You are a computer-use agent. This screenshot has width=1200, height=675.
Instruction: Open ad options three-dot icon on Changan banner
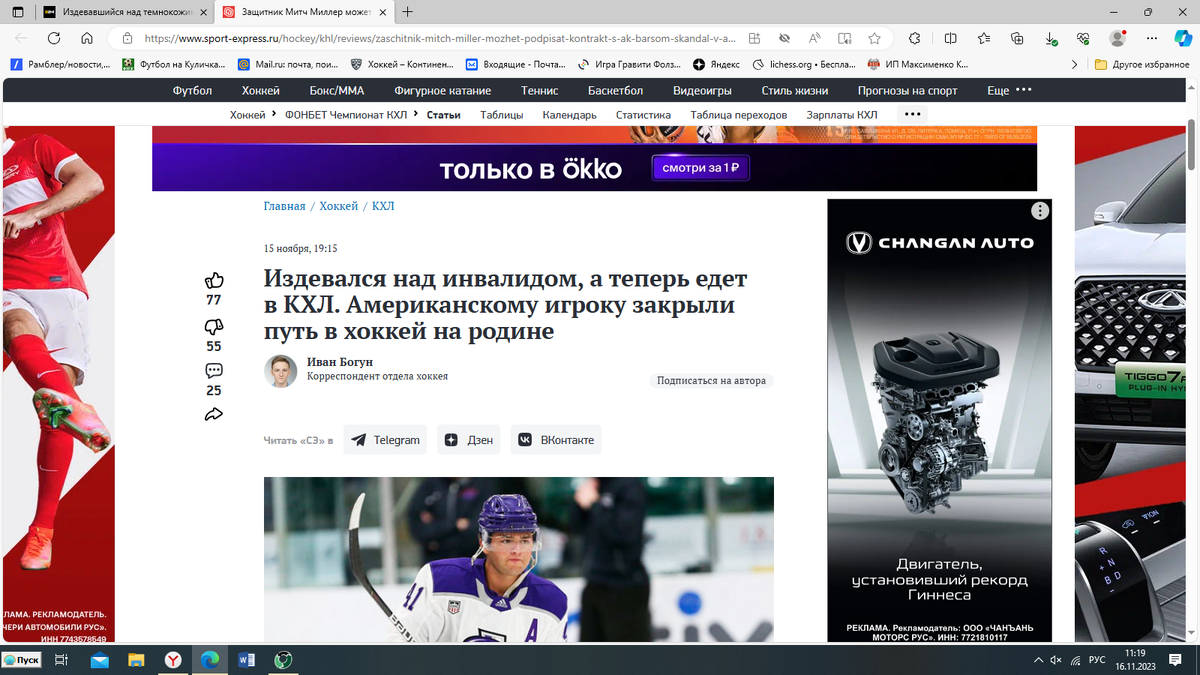point(1040,211)
